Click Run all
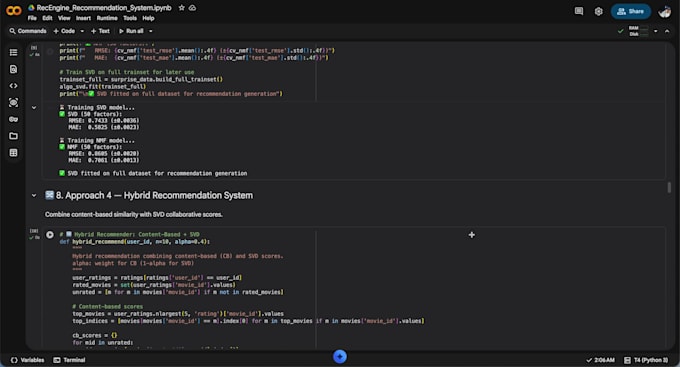Image resolution: width=680 pixels, height=367 pixels. [131, 31]
